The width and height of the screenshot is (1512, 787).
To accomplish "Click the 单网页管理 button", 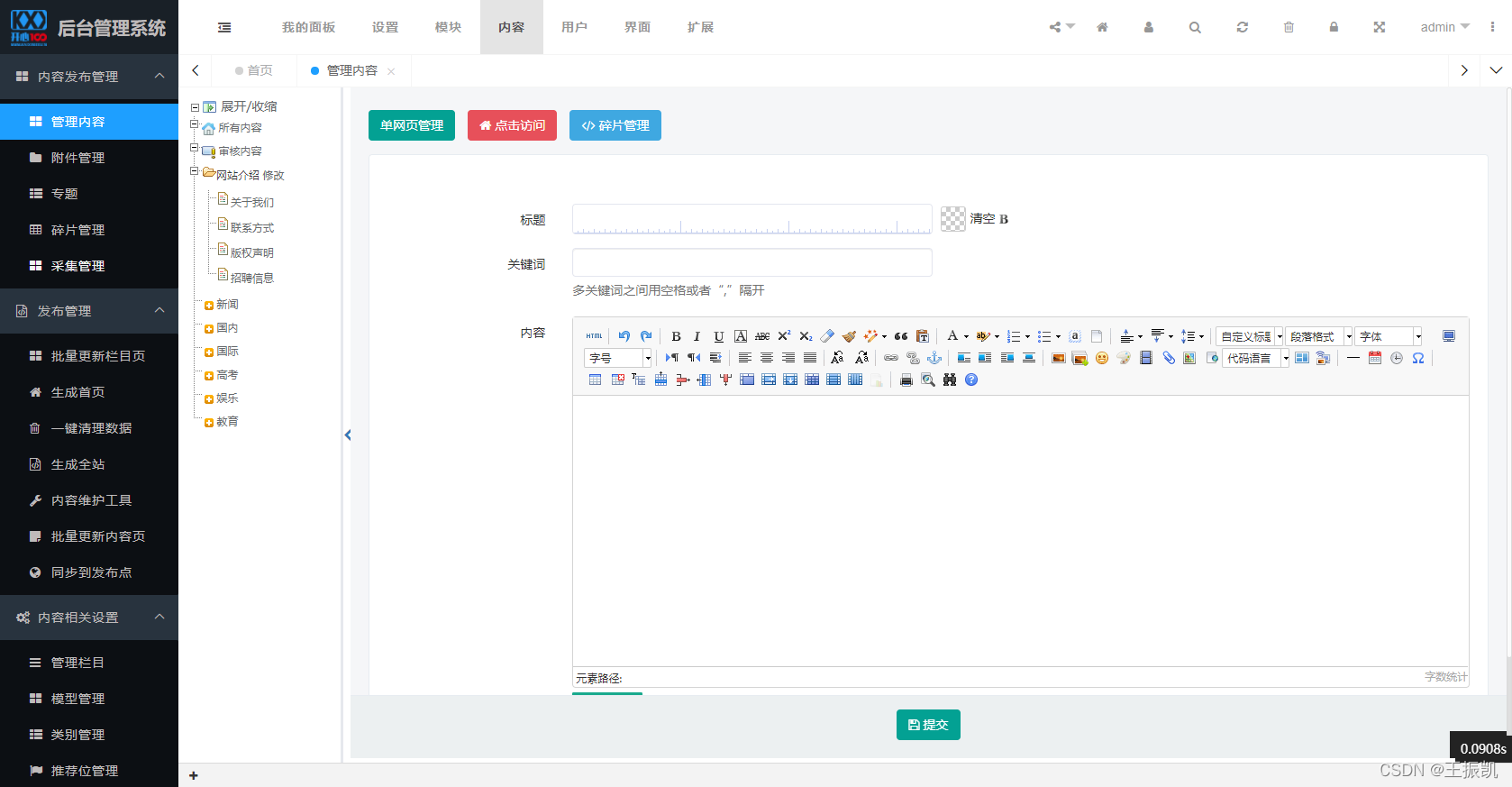I will click(412, 125).
